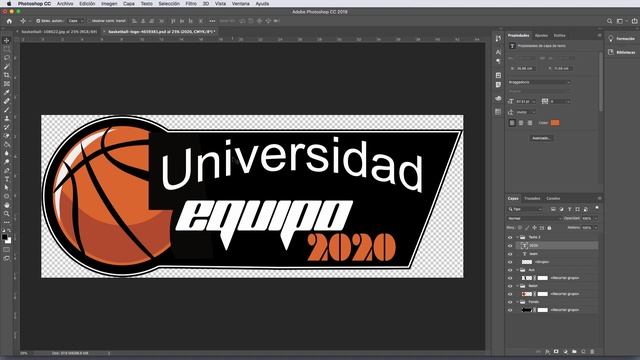The width and height of the screenshot is (640, 360).
Task: Click the delete layer trash icon
Action: coord(592,351)
